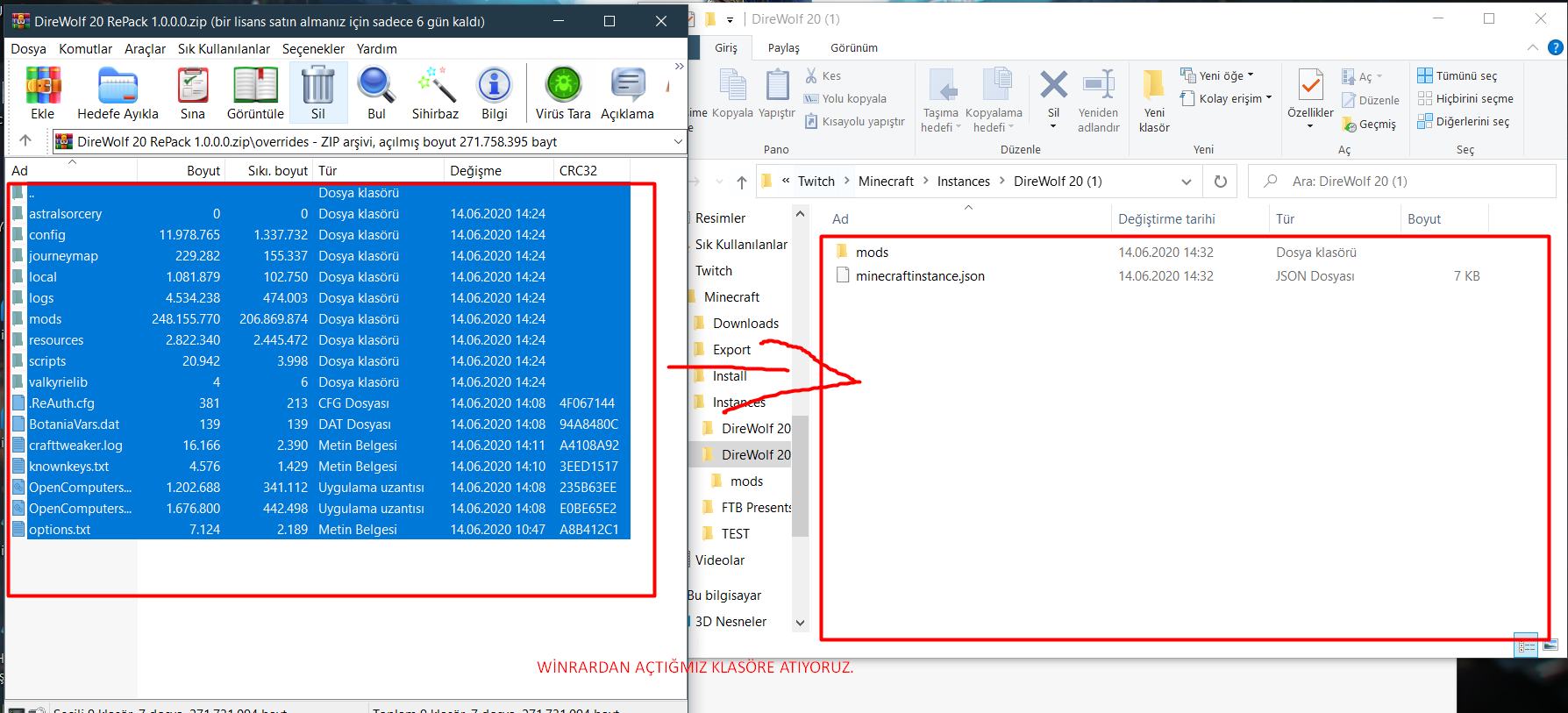
Task: Click the Bul (Find) magnifier in WinRAR
Action: click(x=376, y=93)
